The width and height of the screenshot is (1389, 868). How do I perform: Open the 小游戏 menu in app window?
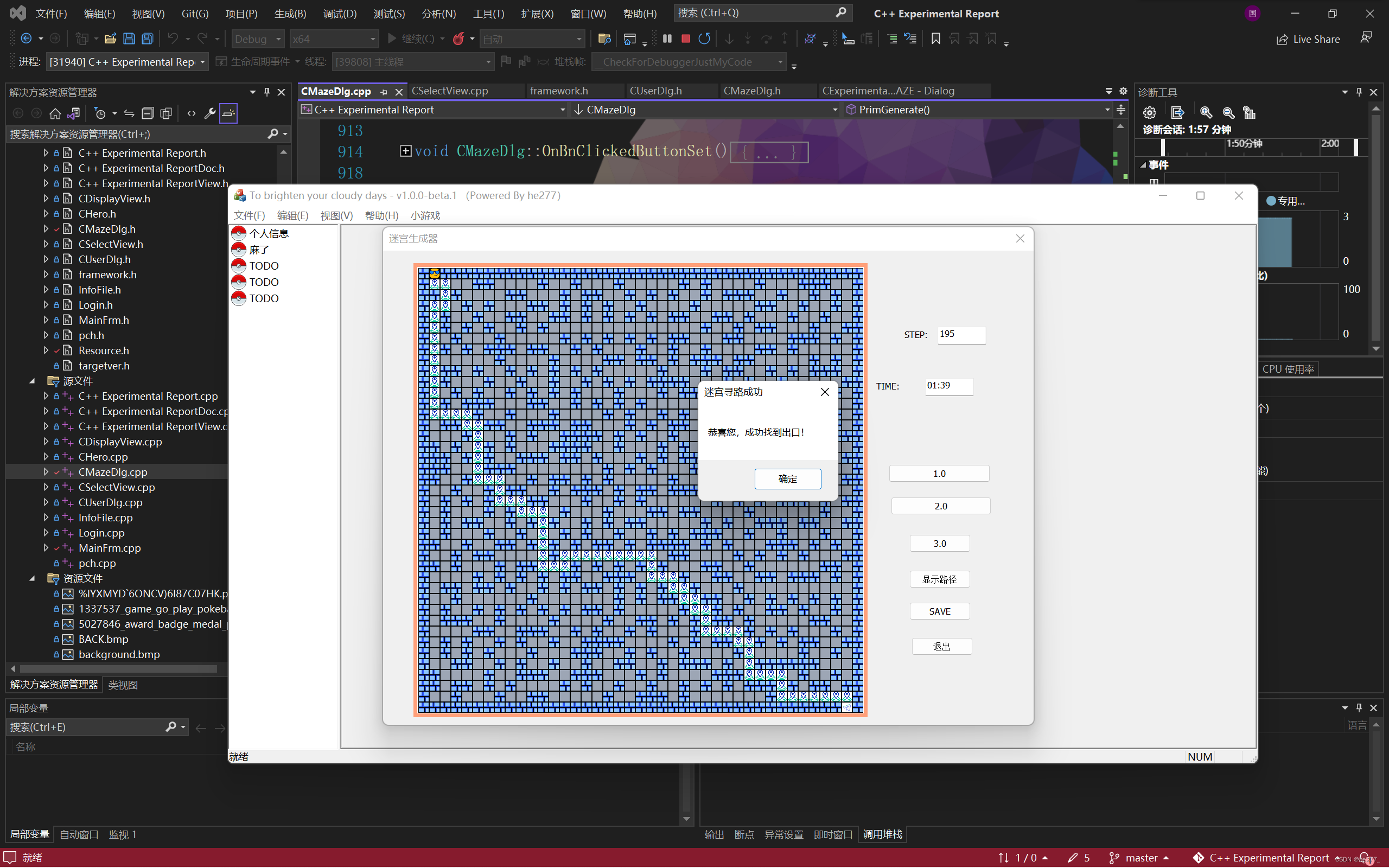coord(425,215)
